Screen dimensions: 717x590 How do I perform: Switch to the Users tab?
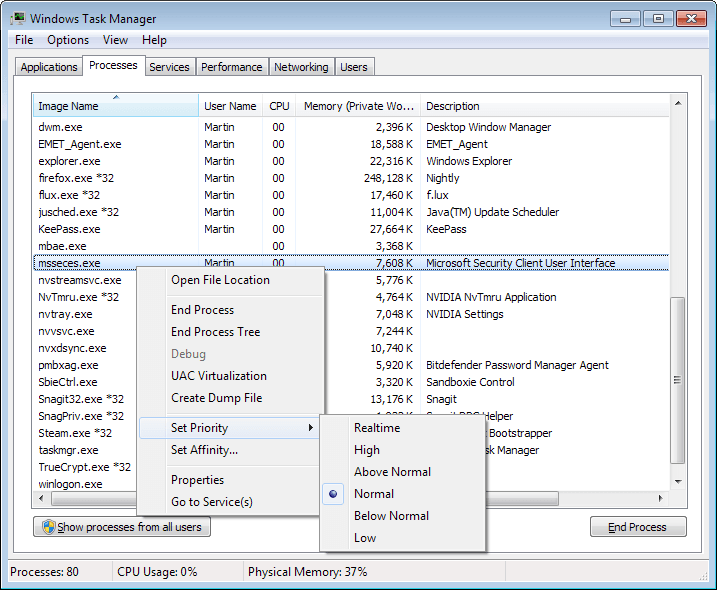[x=354, y=67]
